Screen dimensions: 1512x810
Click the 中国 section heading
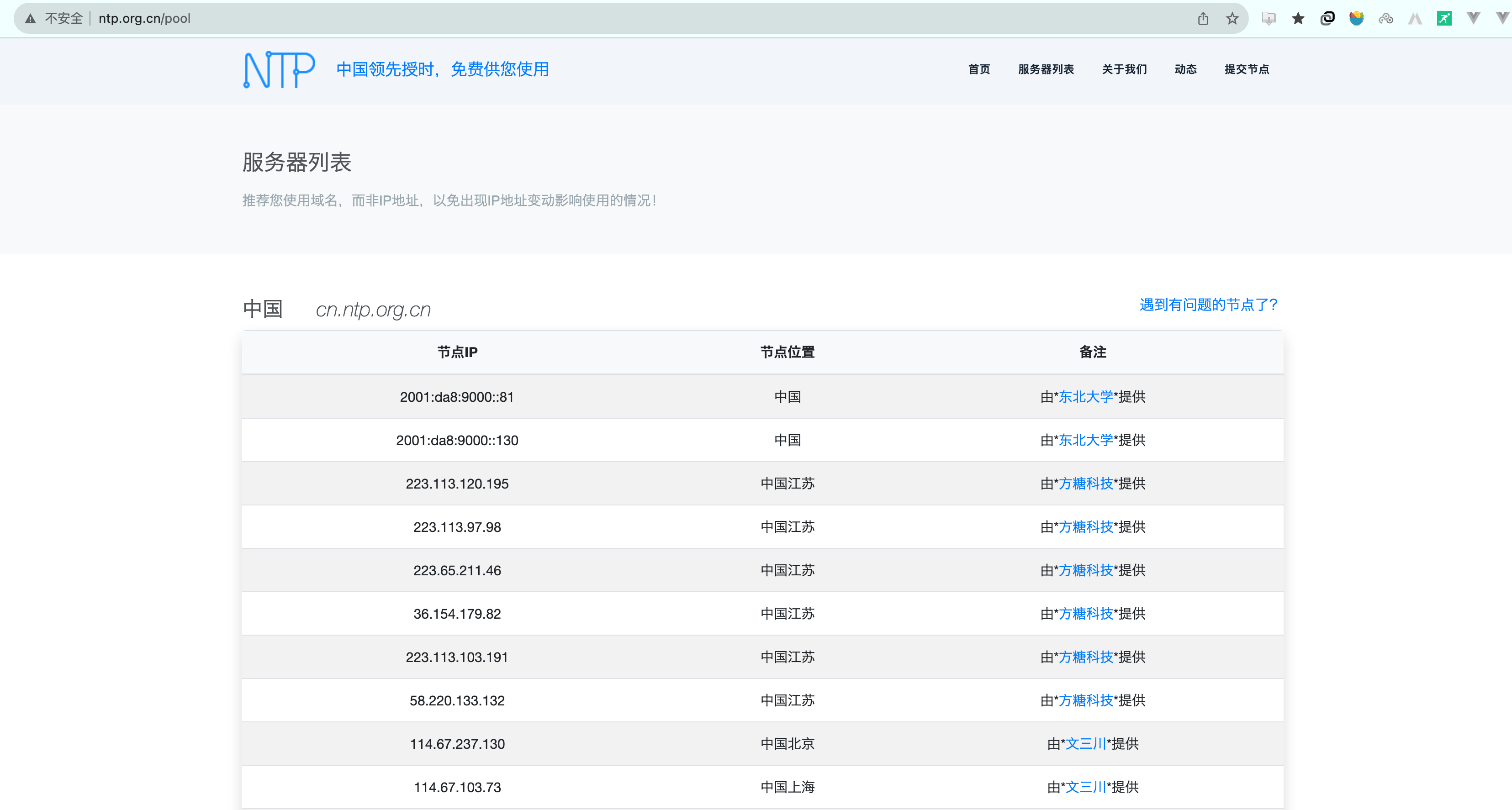point(262,309)
